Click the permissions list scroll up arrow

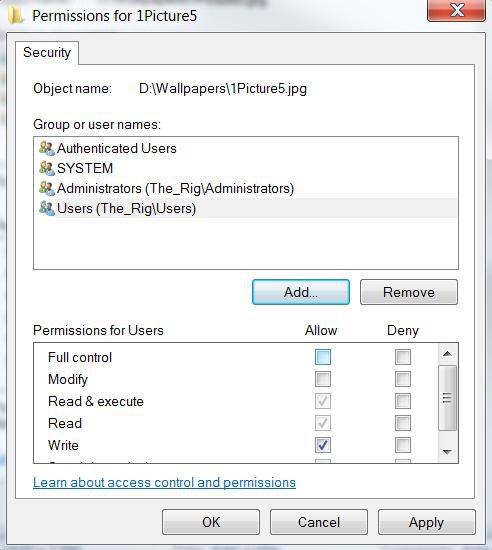(447, 354)
